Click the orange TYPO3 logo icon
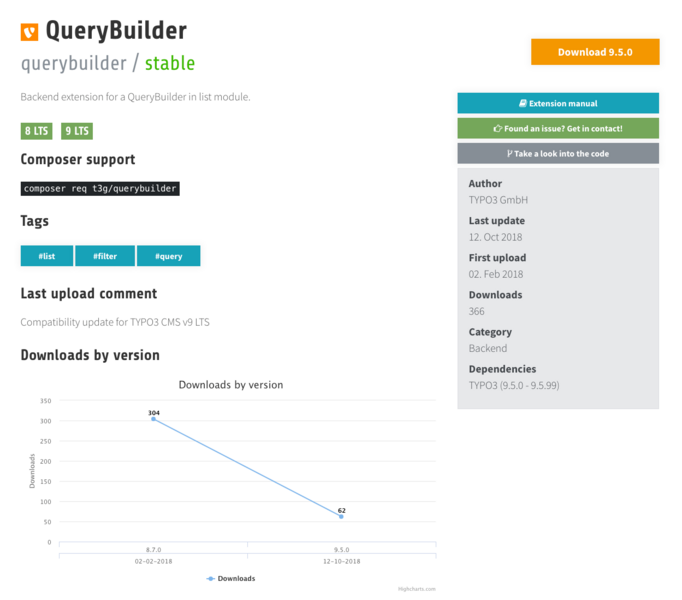The image size is (682, 600). pyautogui.click(x=29, y=32)
